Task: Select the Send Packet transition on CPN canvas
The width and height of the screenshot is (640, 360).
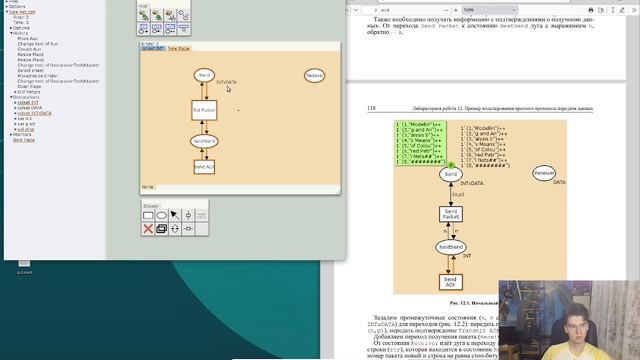Action: coord(204,110)
